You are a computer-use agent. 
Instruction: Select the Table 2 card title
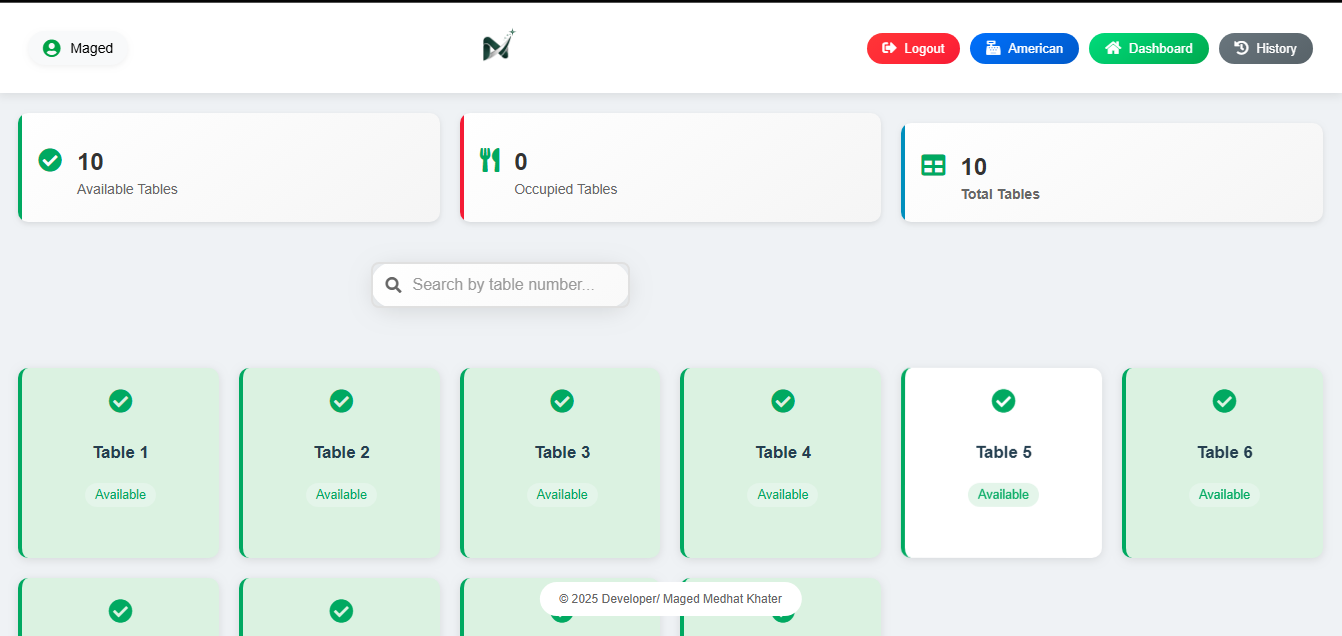tap(342, 452)
